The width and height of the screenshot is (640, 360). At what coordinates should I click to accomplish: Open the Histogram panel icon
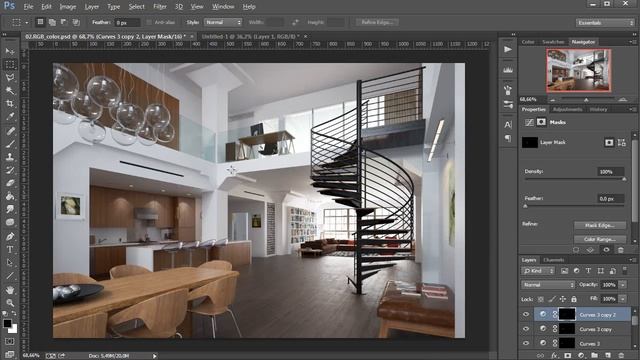click(508, 70)
